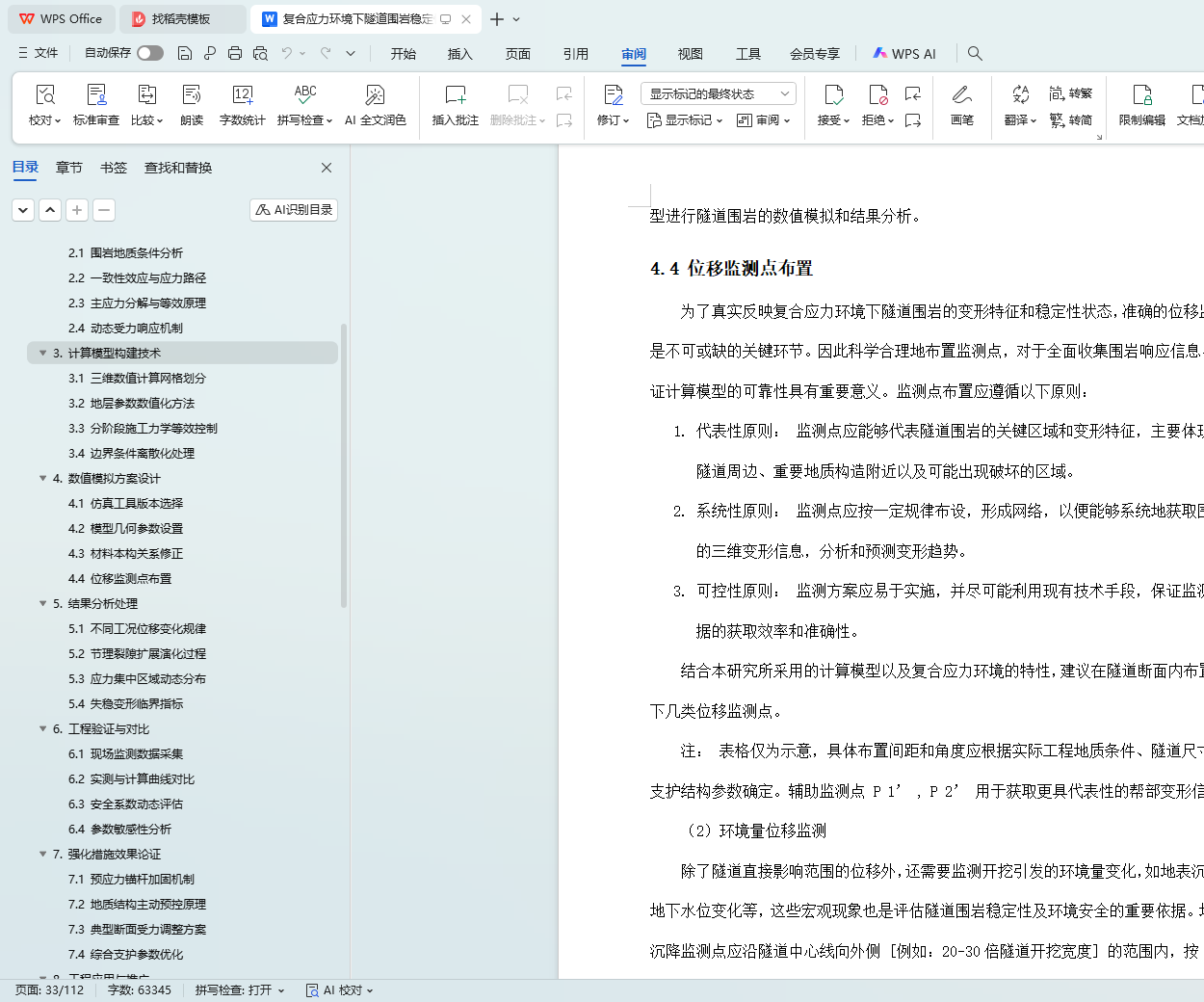Toggle the 自动保存 autosave switch
Image resolution: width=1204 pixels, height=1002 pixels.
(x=150, y=53)
